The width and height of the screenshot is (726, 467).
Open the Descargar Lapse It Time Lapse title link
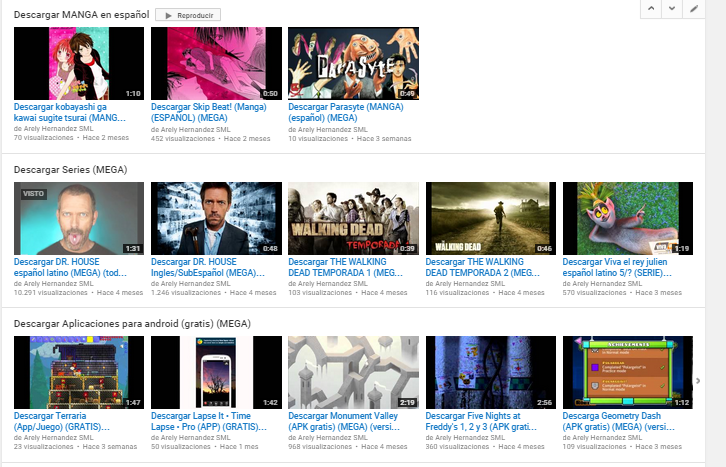pyautogui.click(x=209, y=421)
